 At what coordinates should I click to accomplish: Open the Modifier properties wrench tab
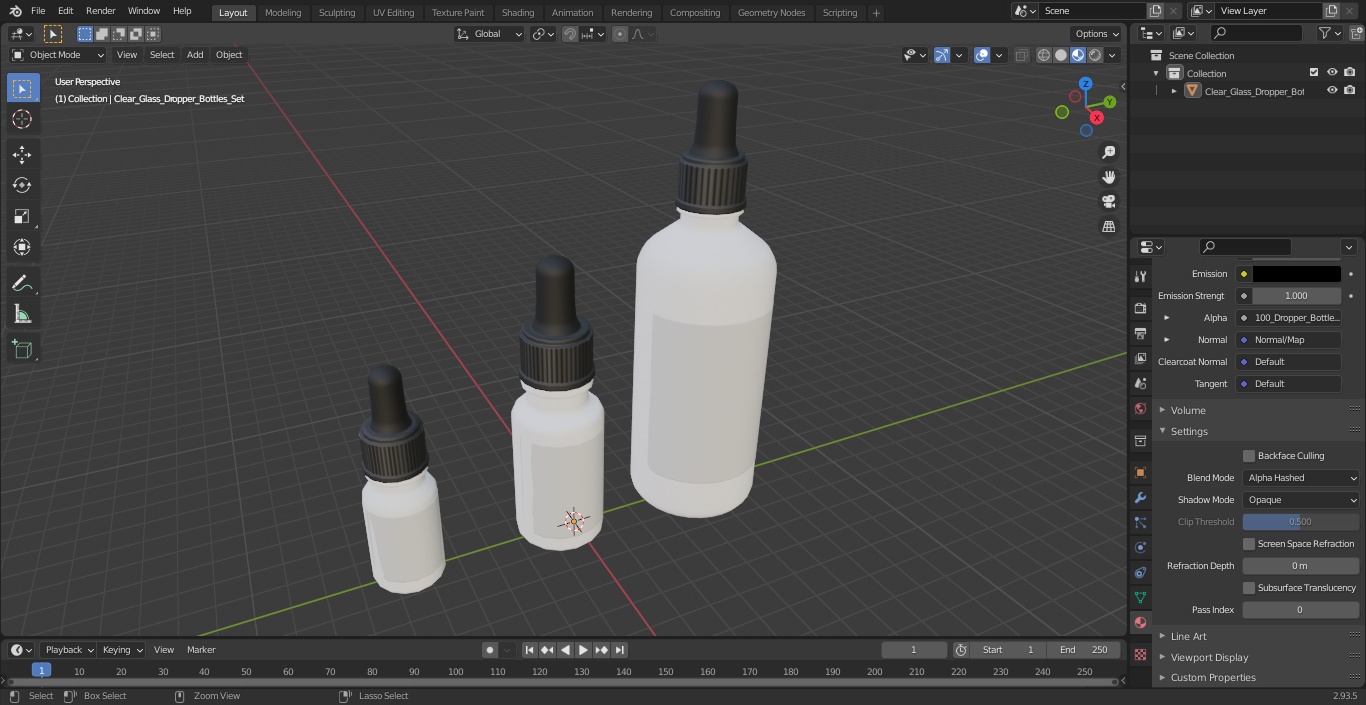[1140, 497]
